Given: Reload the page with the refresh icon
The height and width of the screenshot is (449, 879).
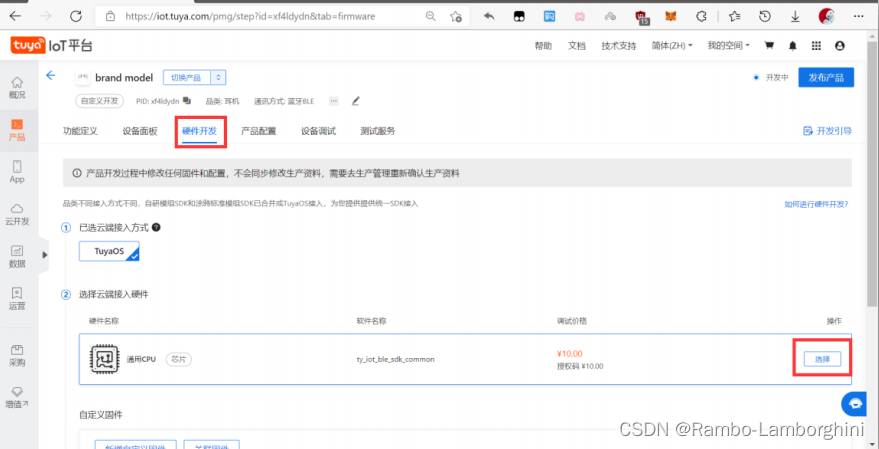Looking at the screenshot, I should tap(76, 16).
